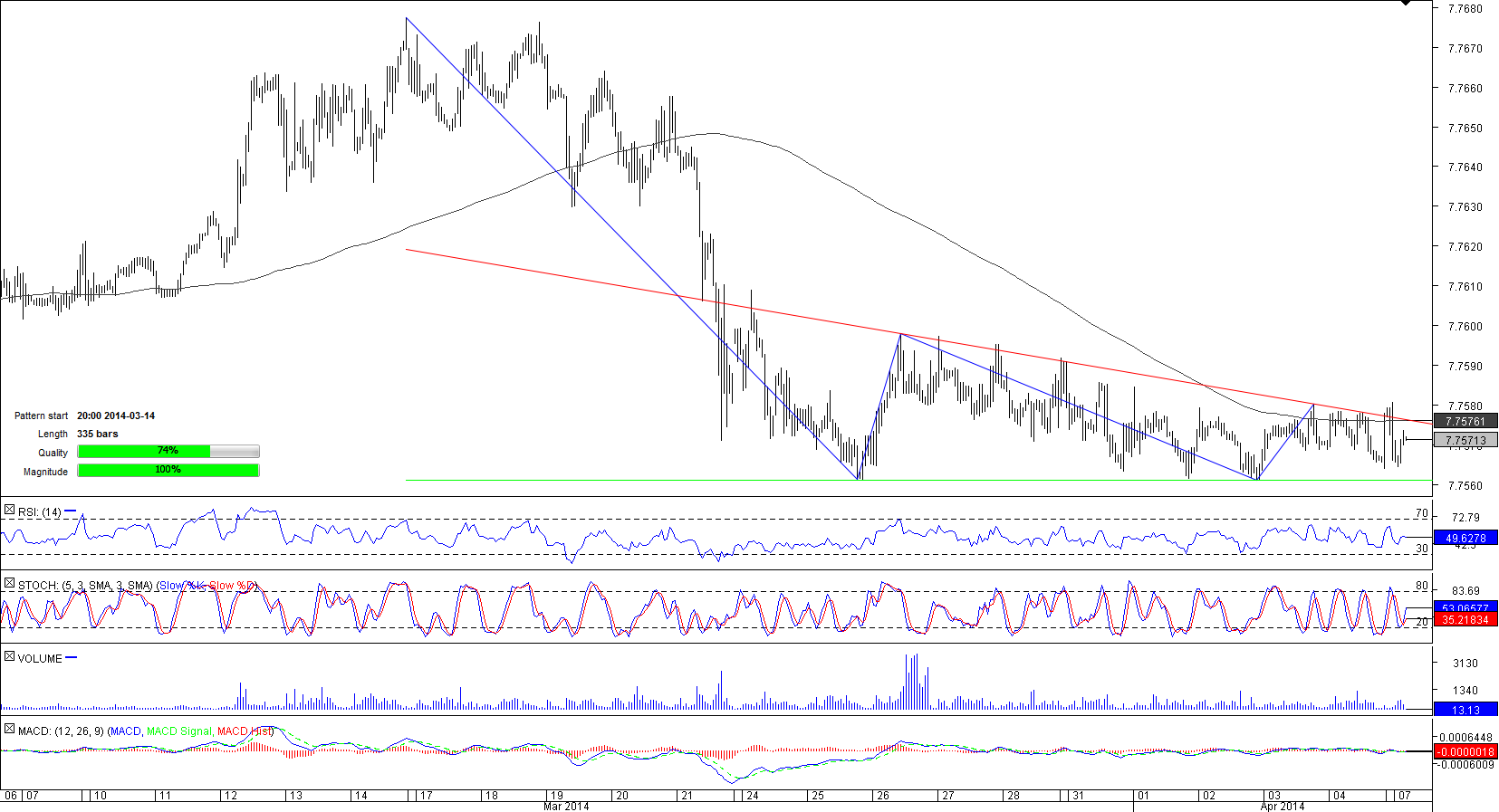Image resolution: width=1499 pixels, height=812 pixels.
Task: Click the black marker at chart top-right
Action: pos(1405,3)
